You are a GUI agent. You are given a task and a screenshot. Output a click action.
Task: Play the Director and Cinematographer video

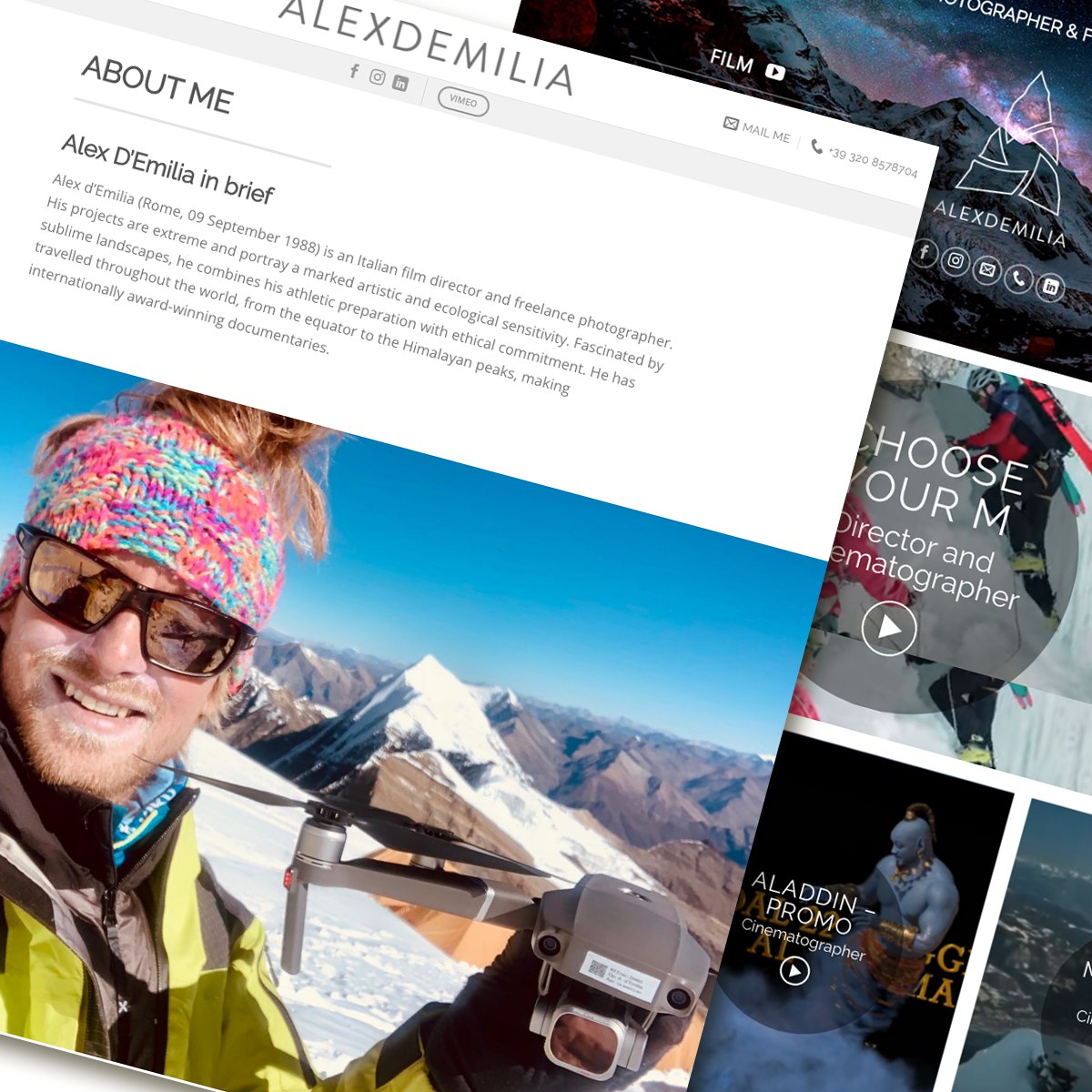tap(889, 628)
